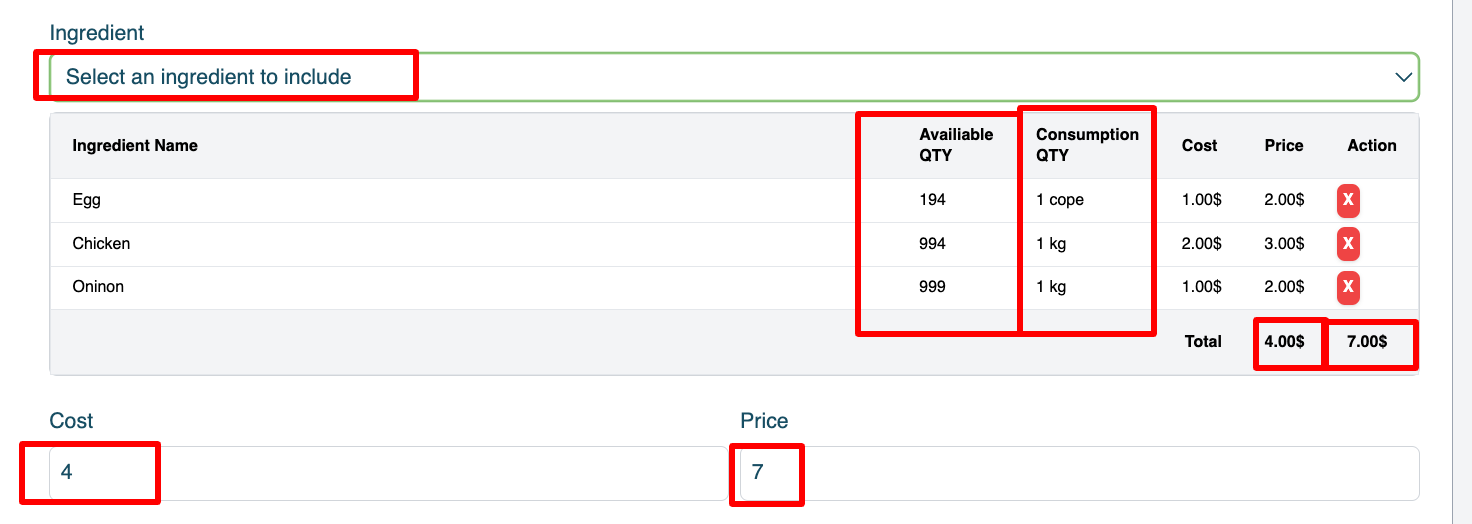Delete the Chicken ingredient with X
The height and width of the screenshot is (524, 1472).
[x=1348, y=243]
